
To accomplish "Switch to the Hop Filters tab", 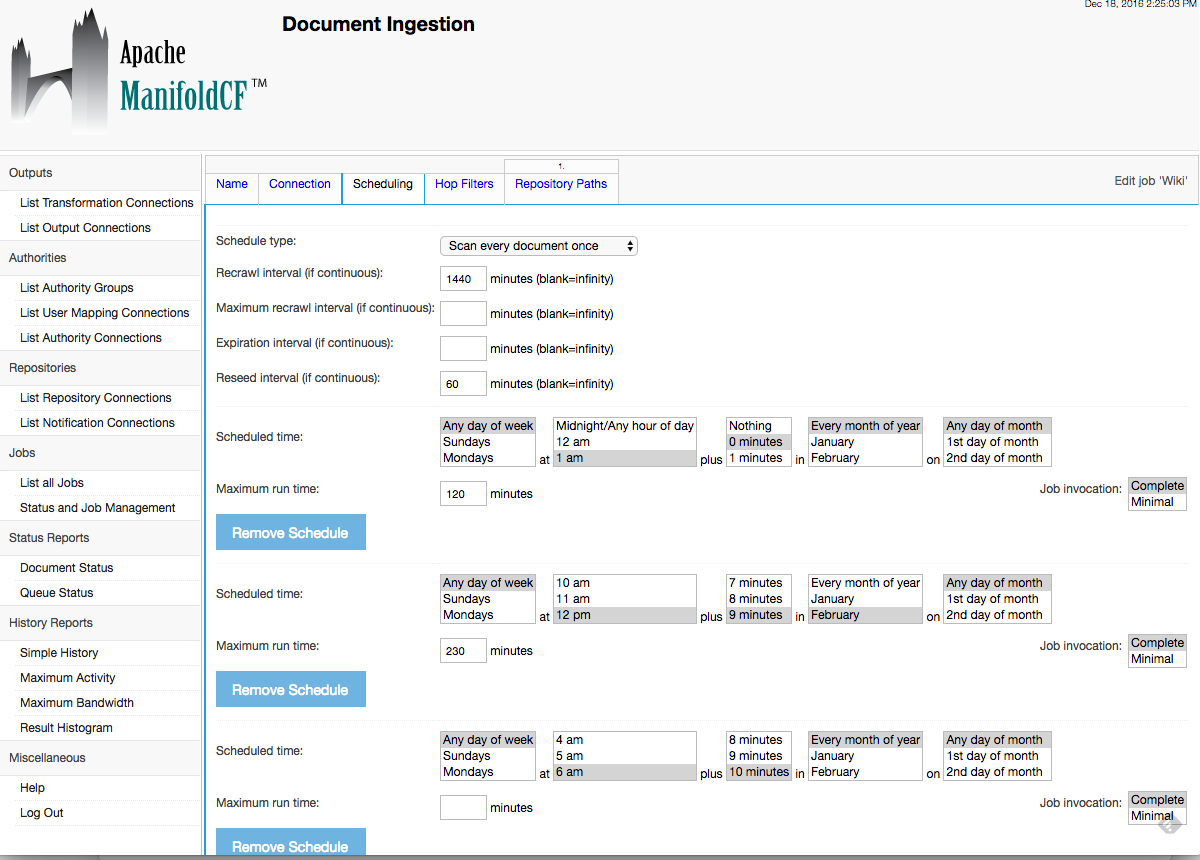I will (x=464, y=184).
